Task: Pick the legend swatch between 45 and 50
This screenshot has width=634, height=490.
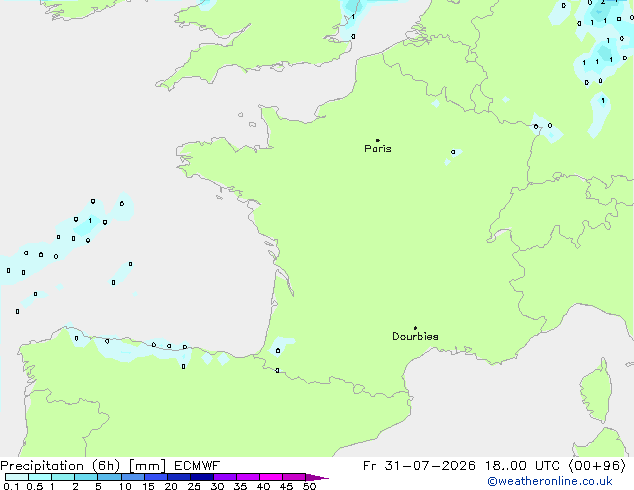Action: pyautogui.click(x=294, y=477)
